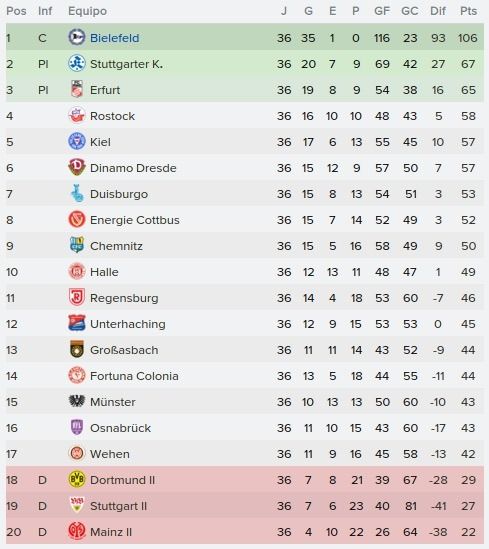Click the Energie Cottbus club badge
The width and height of the screenshot is (489, 549).
(77, 220)
